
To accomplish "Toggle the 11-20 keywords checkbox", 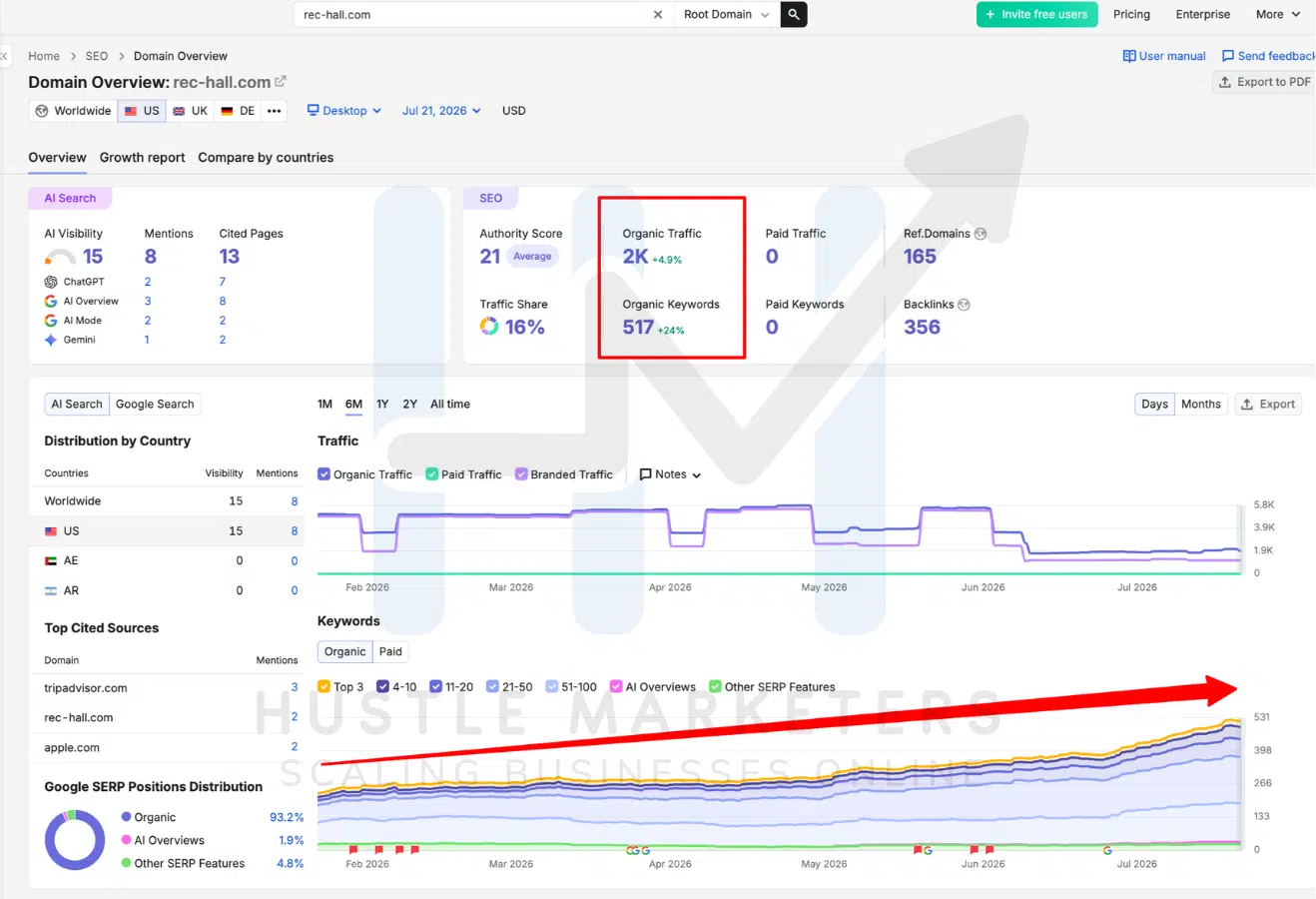I will pos(435,686).
